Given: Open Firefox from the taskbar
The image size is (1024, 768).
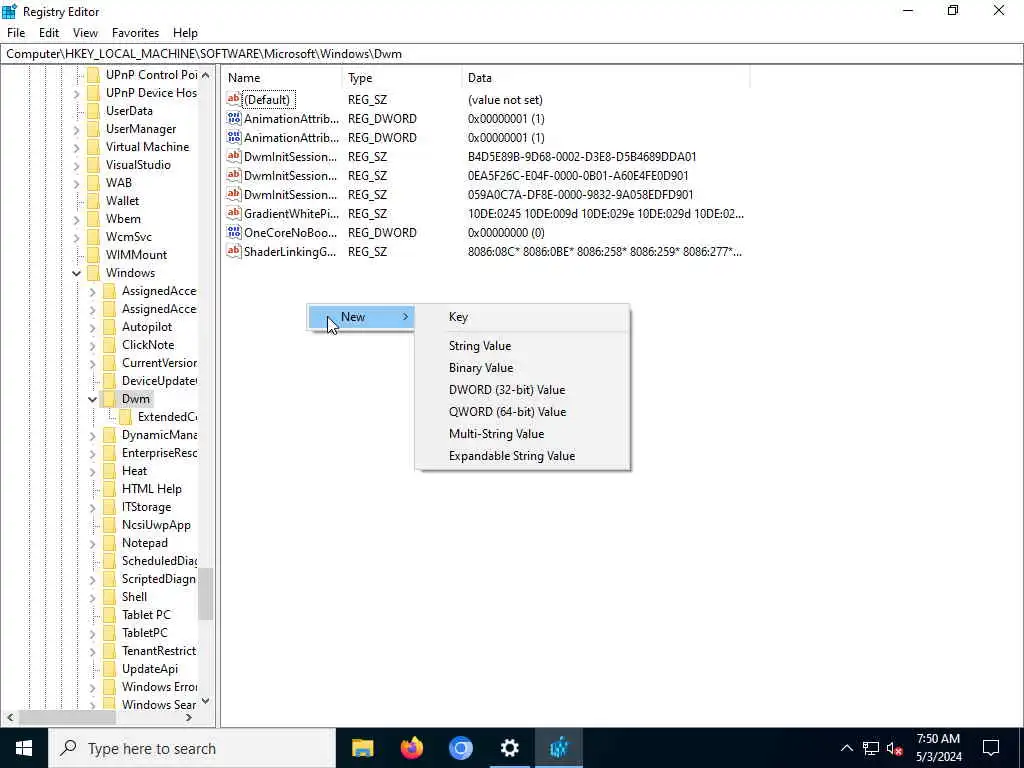Looking at the screenshot, I should pyautogui.click(x=411, y=748).
